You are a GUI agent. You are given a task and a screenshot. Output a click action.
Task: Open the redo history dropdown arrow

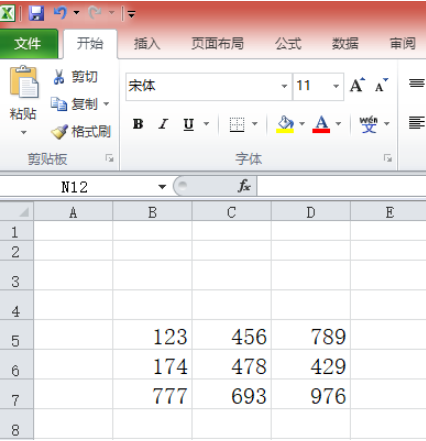(111, 13)
